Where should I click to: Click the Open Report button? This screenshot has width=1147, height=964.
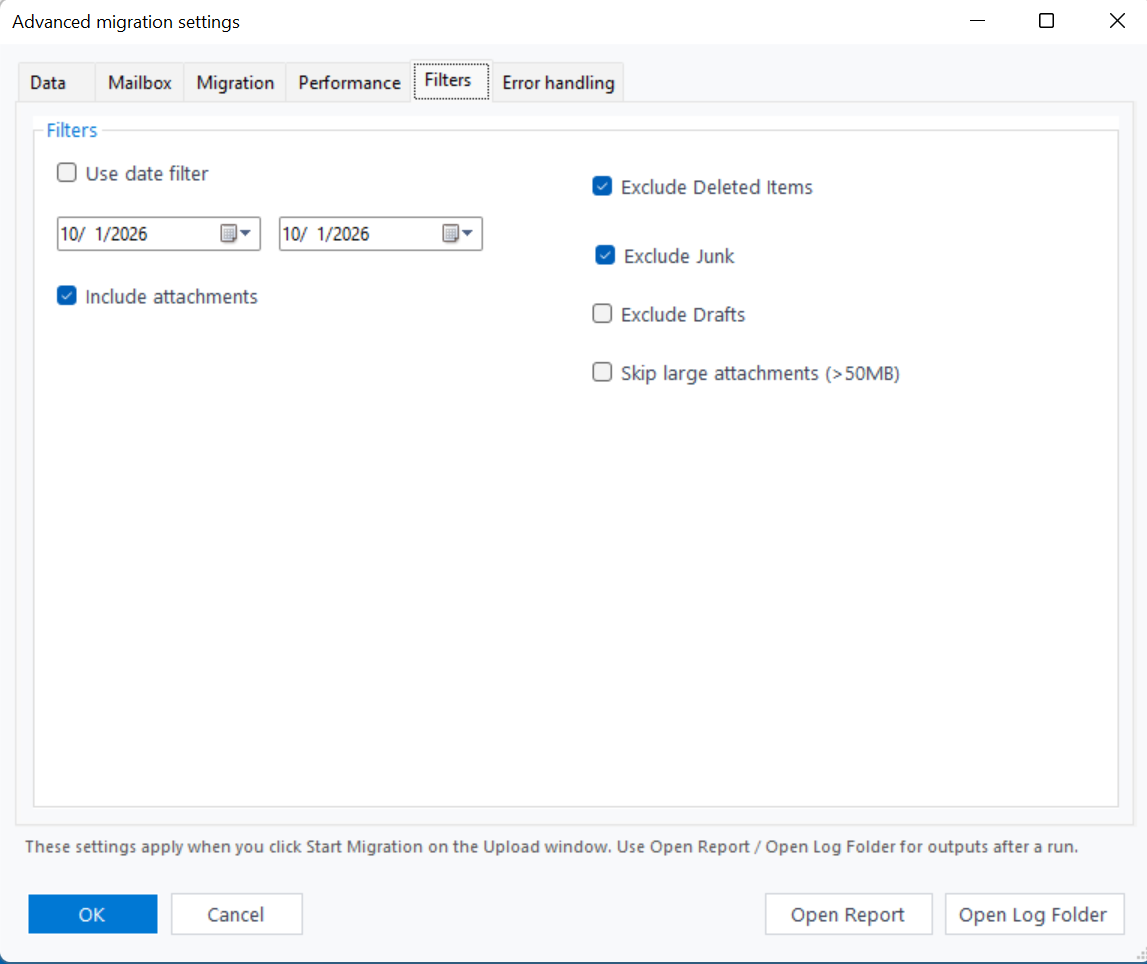848,914
